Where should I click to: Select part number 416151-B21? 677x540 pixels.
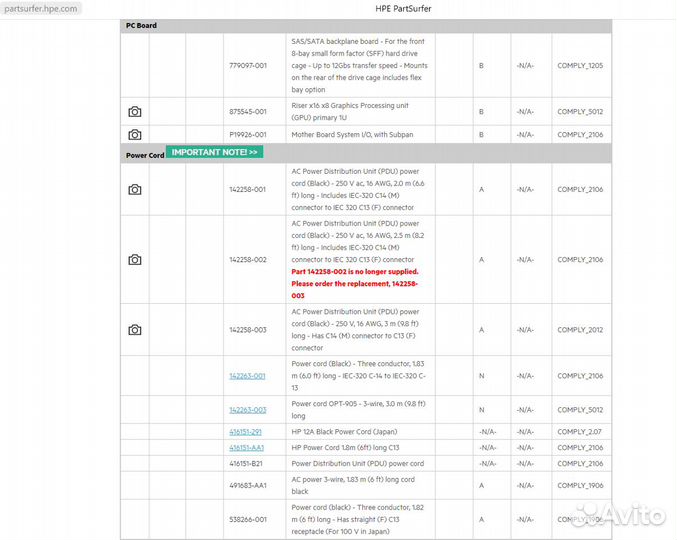pos(246,464)
